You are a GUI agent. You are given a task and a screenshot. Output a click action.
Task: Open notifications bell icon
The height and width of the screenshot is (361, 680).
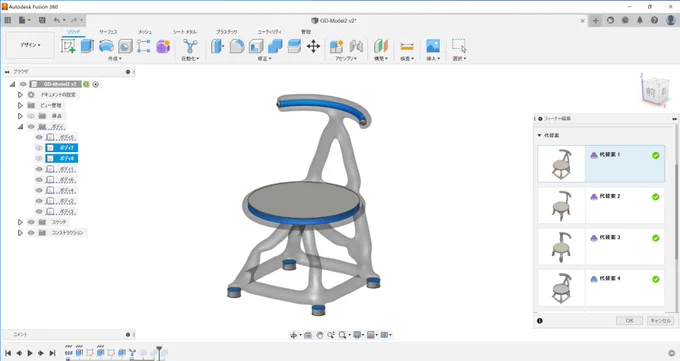click(640, 20)
